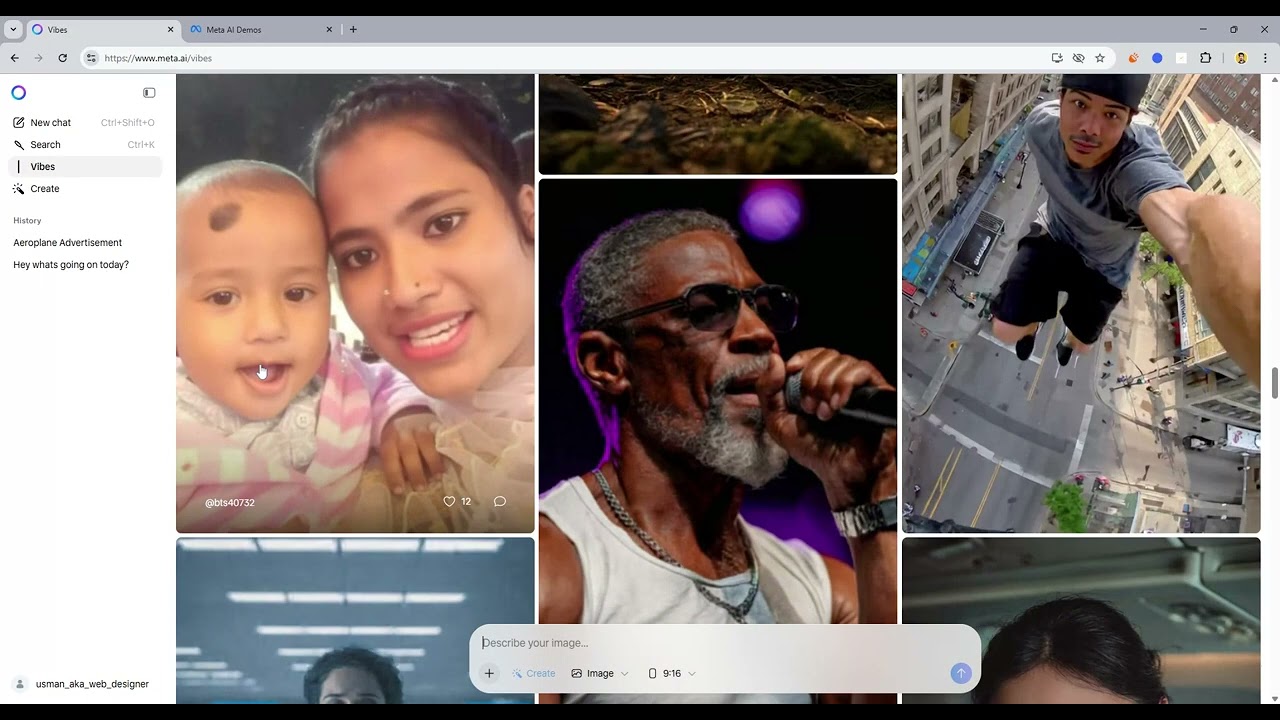Screen dimensions: 1280x720
Task: Bookmark this page with the star icon
Action: [1100, 58]
